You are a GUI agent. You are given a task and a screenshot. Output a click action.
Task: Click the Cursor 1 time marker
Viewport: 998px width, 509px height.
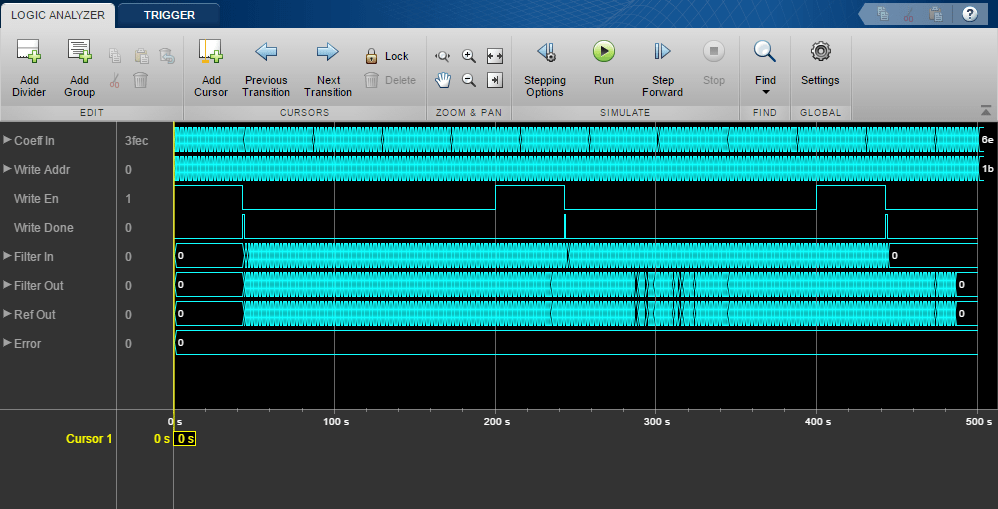tap(185, 439)
